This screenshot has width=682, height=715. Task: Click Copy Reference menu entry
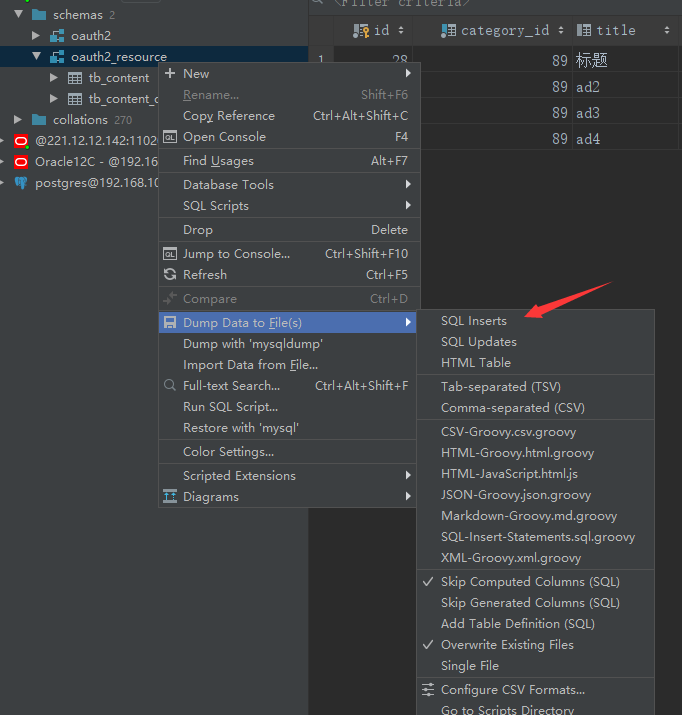289,116
